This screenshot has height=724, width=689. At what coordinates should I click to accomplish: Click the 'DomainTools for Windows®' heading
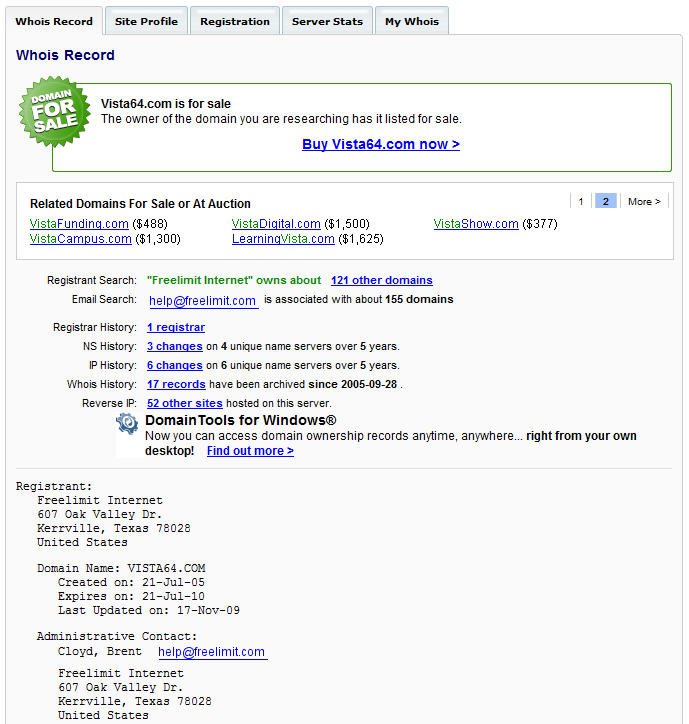point(241,420)
